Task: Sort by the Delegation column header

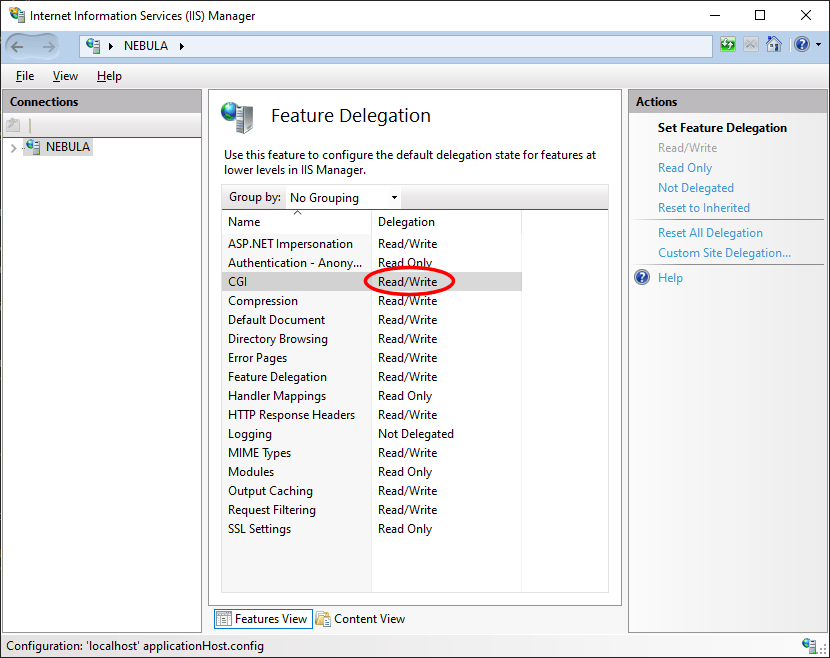Action: point(446,222)
